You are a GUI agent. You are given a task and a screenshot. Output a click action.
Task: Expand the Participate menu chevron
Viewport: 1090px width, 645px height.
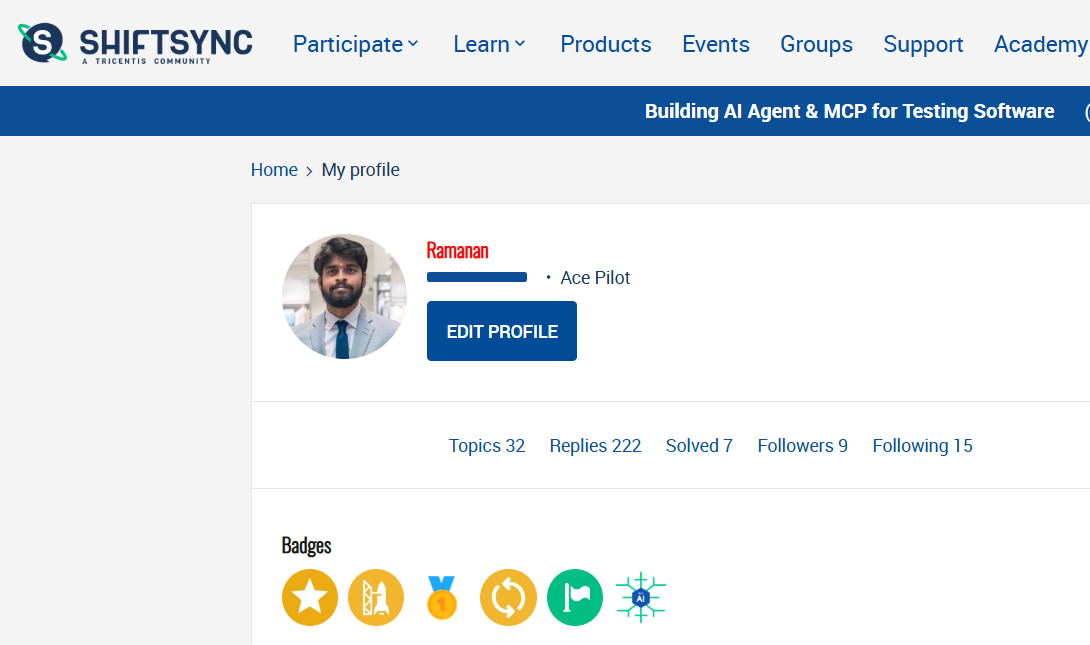413,44
